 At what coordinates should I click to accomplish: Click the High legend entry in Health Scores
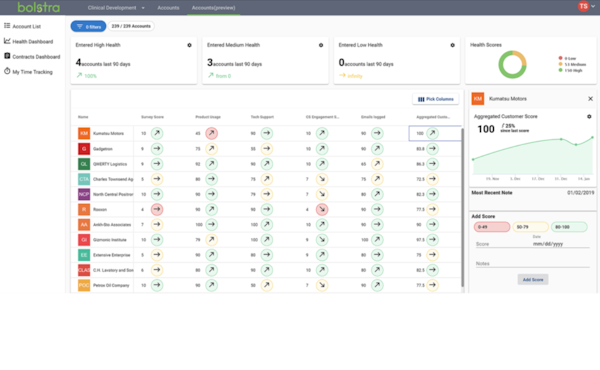pos(570,70)
